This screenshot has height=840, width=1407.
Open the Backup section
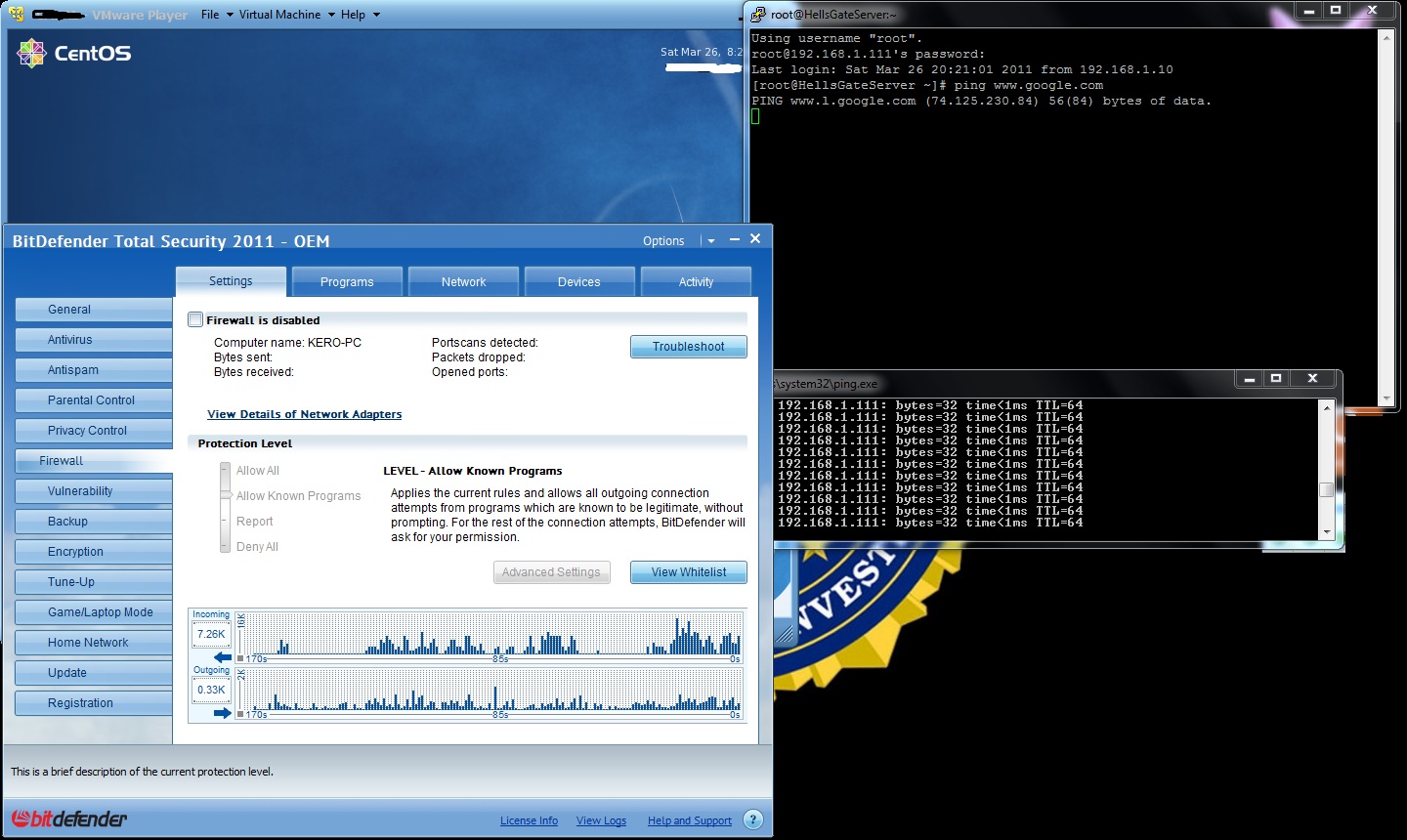pos(94,522)
